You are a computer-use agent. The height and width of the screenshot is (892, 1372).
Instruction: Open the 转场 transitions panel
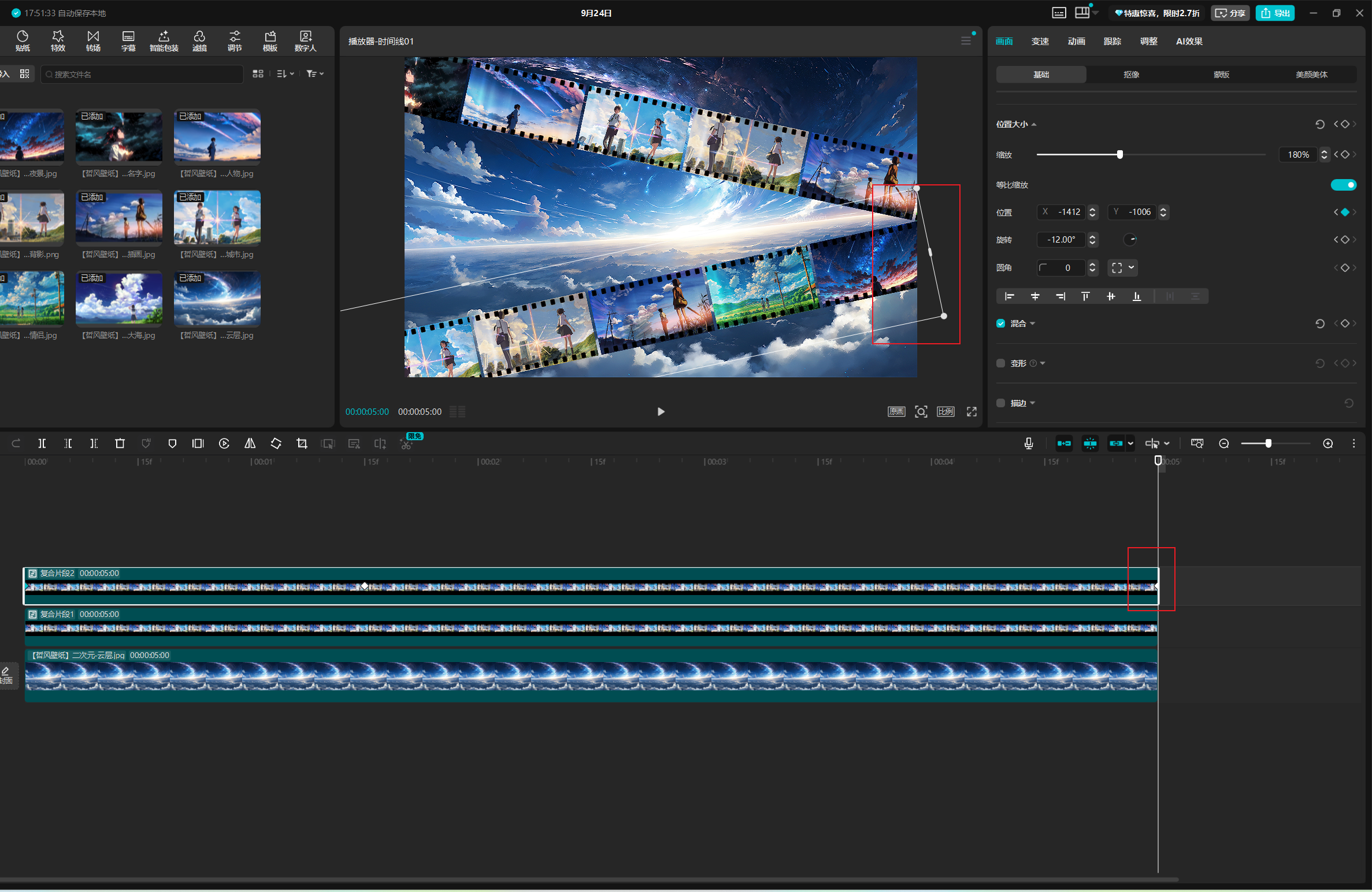tap(93, 41)
